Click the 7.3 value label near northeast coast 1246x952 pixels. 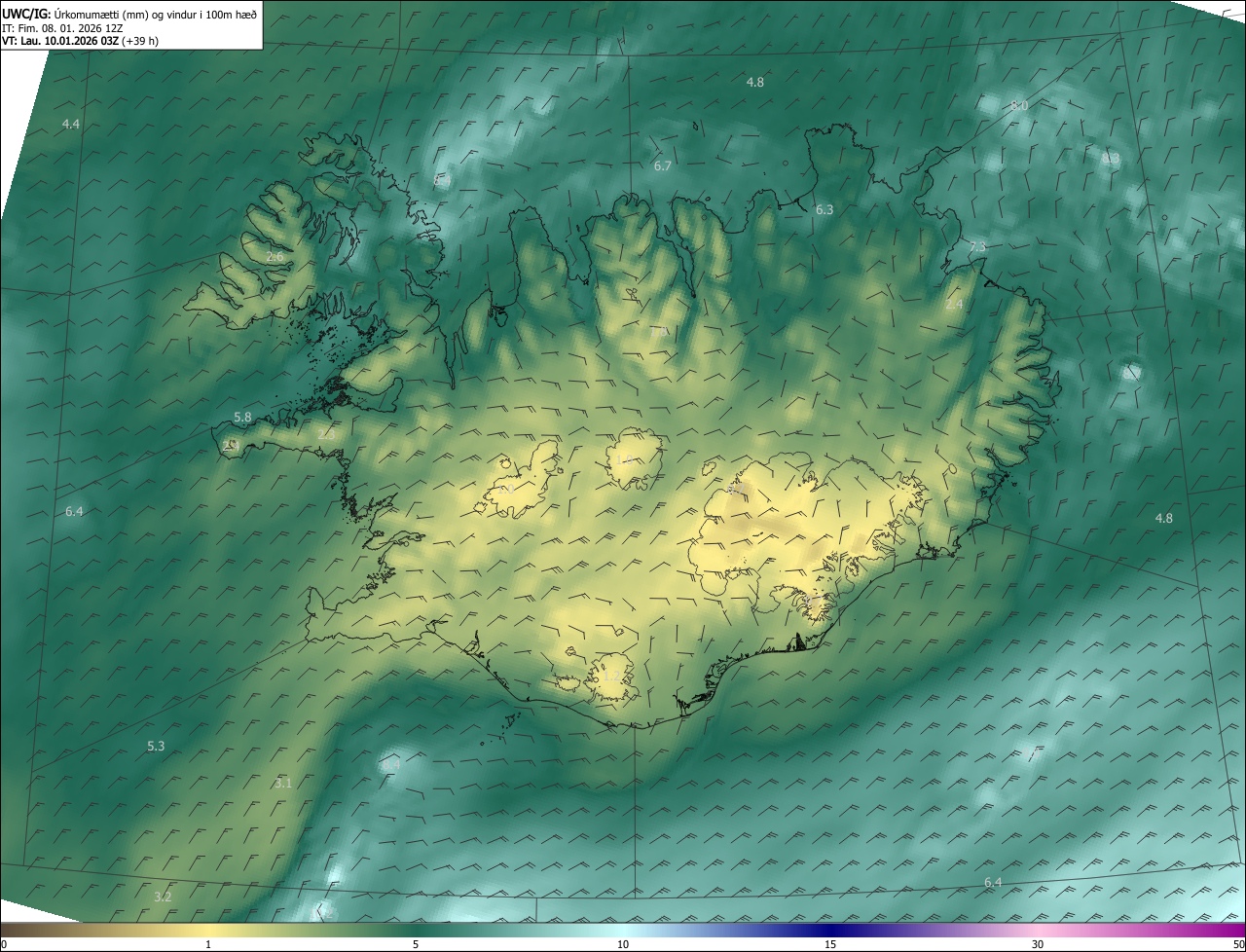point(977,247)
